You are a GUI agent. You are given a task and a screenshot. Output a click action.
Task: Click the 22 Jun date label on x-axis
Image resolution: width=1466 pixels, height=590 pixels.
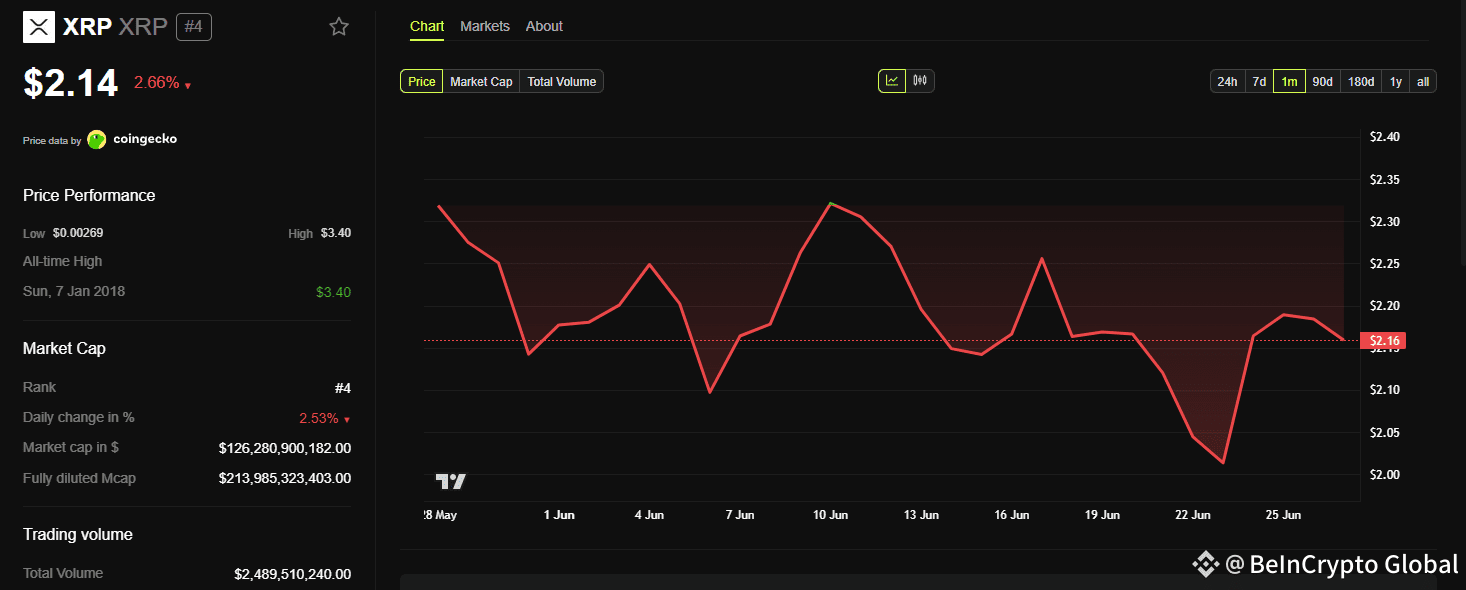[x=1193, y=515]
